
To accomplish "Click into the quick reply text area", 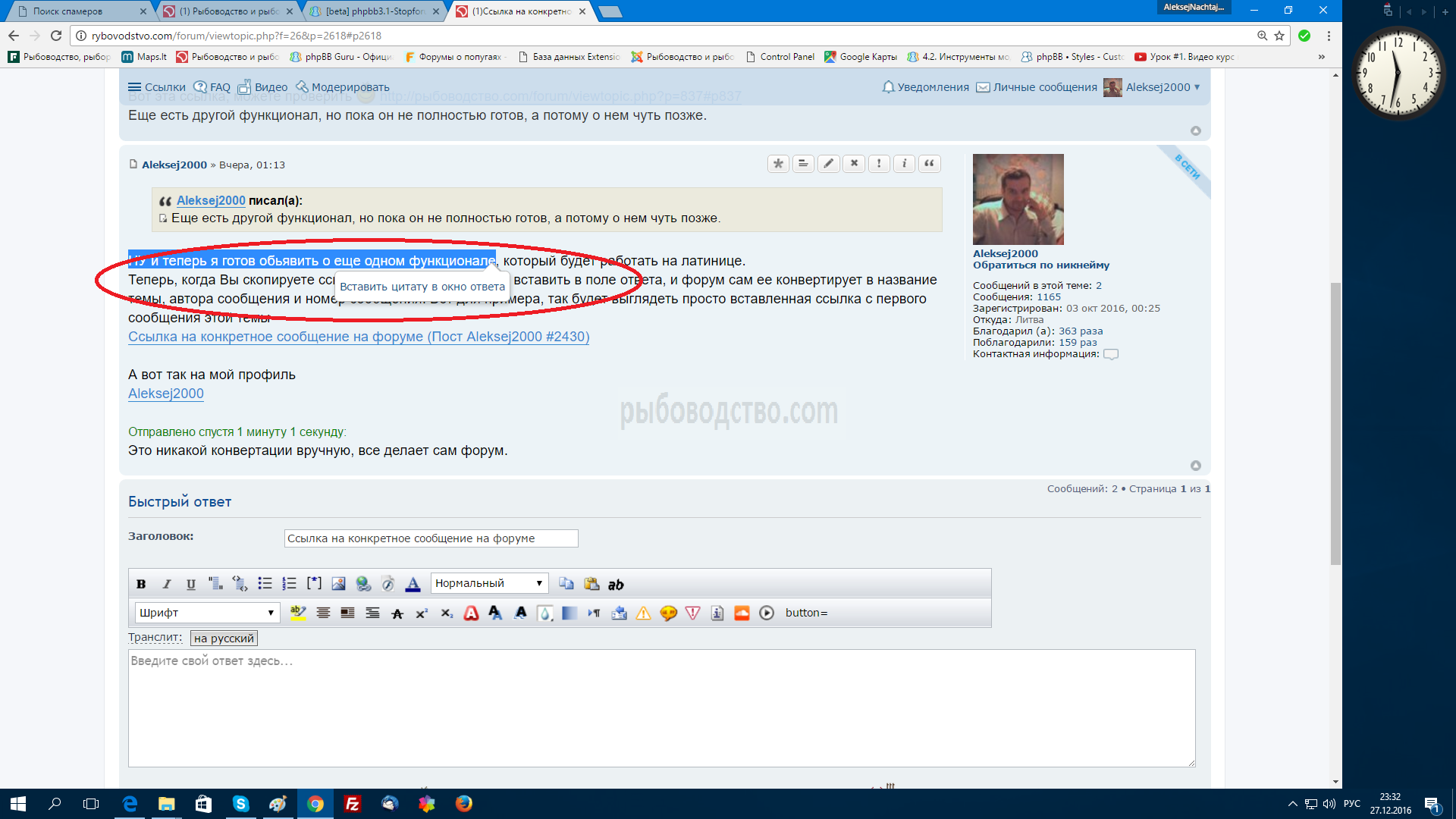I will pyautogui.click(x=661, y=708).
